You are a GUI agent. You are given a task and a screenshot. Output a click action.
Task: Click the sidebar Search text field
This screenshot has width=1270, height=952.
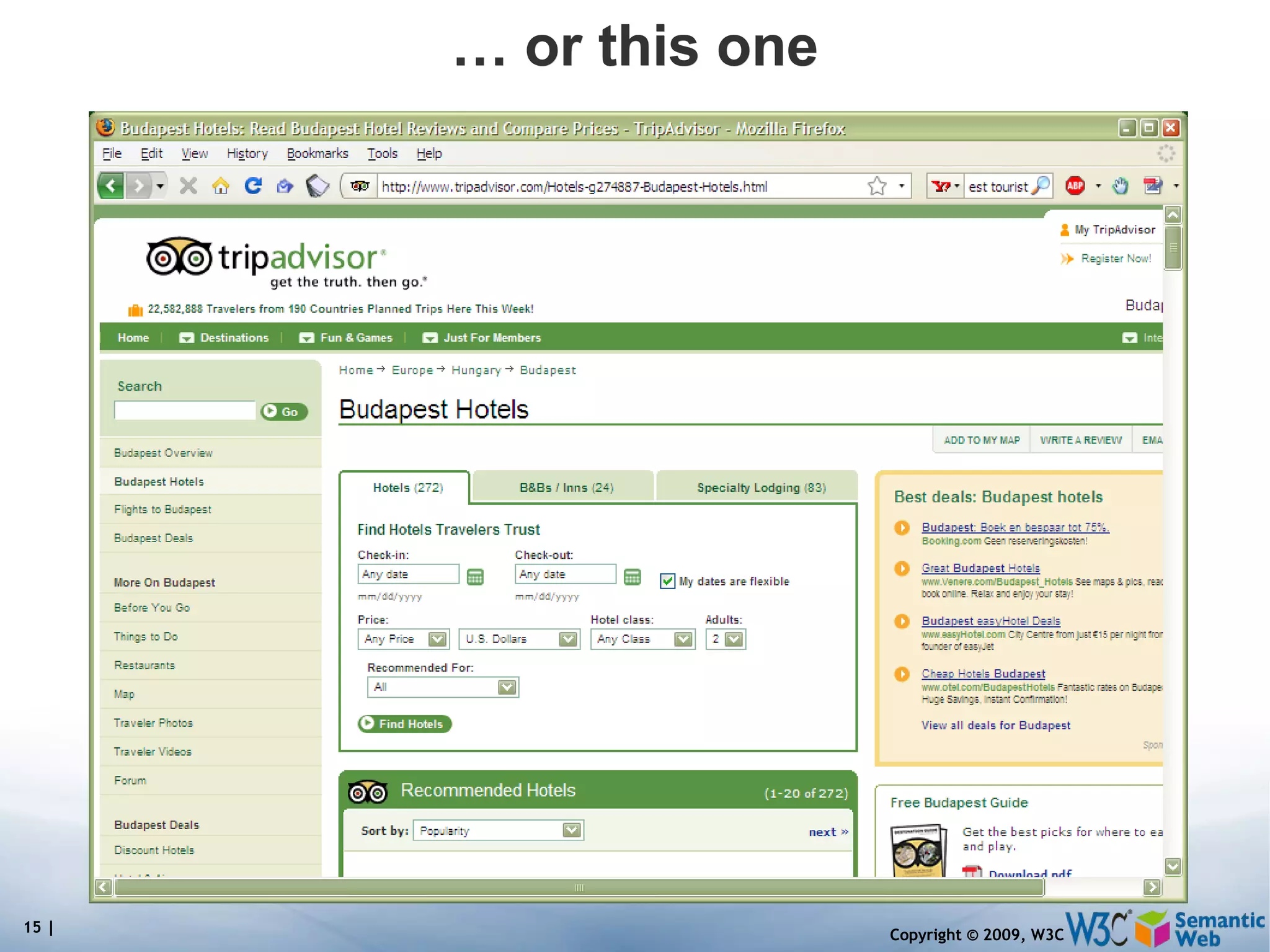coord(185,411)
